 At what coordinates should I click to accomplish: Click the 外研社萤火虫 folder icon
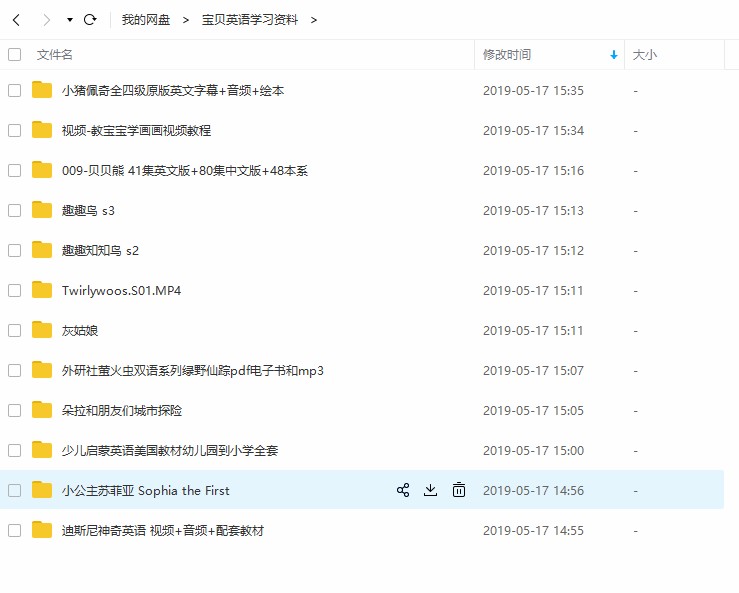[42, 370]
